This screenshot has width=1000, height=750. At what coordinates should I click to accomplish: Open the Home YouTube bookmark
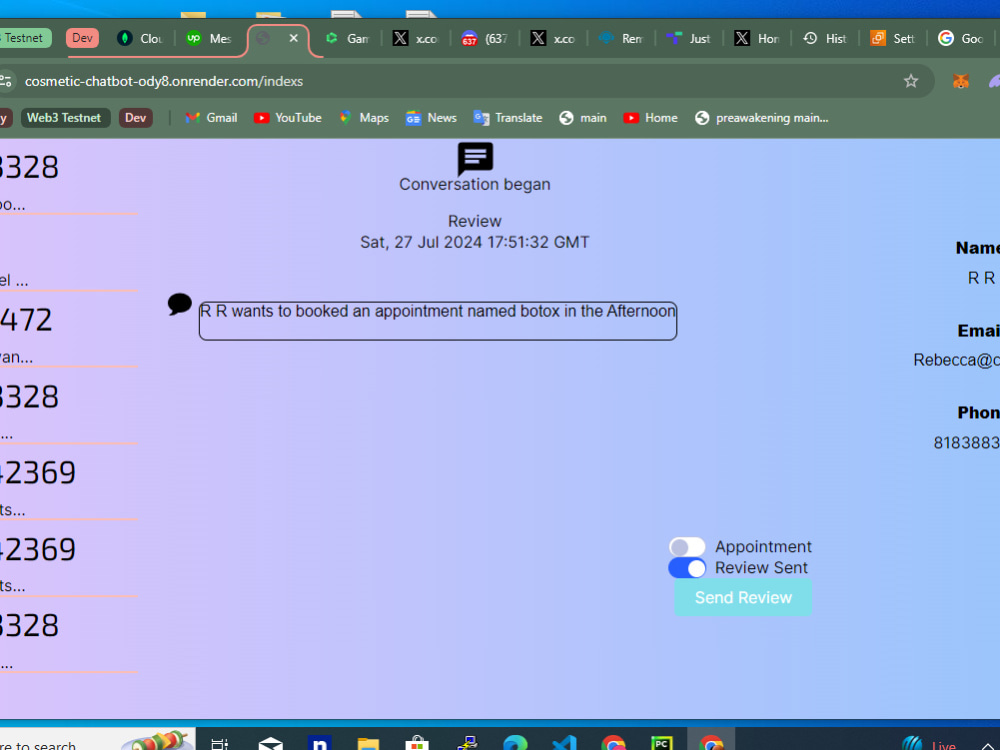coord(651,117)
